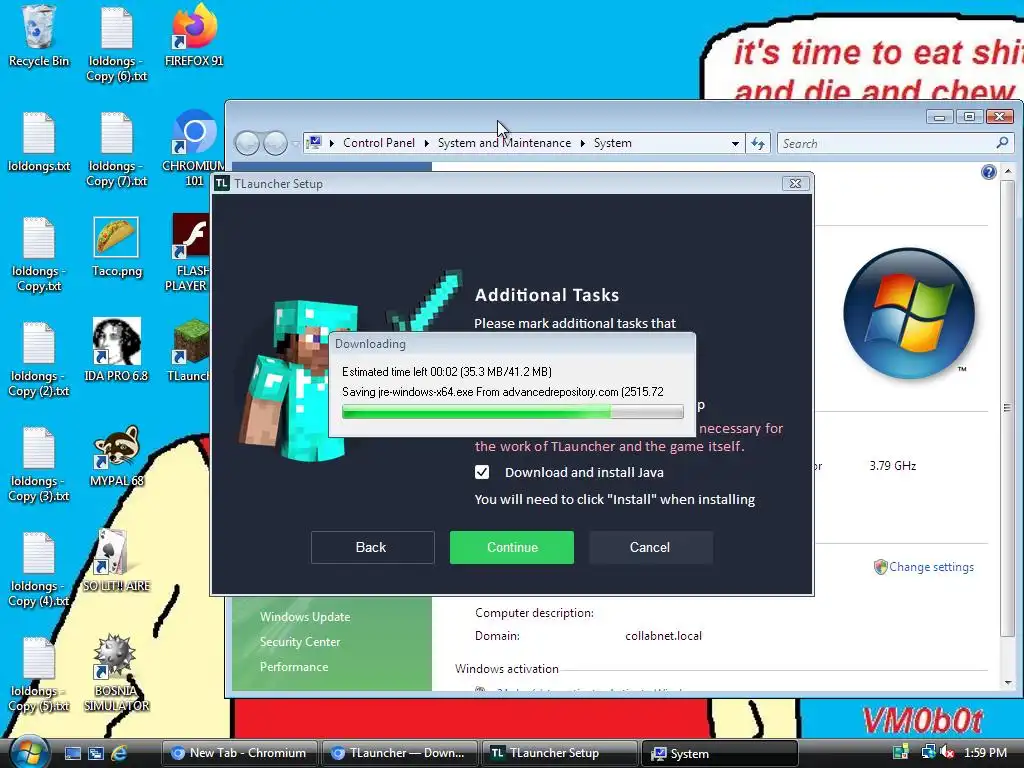The width and height of the screenshot is (1024, 768).
Task: Expand System and Maintenance breadcrumb arrow
Action: click(583, 143)
